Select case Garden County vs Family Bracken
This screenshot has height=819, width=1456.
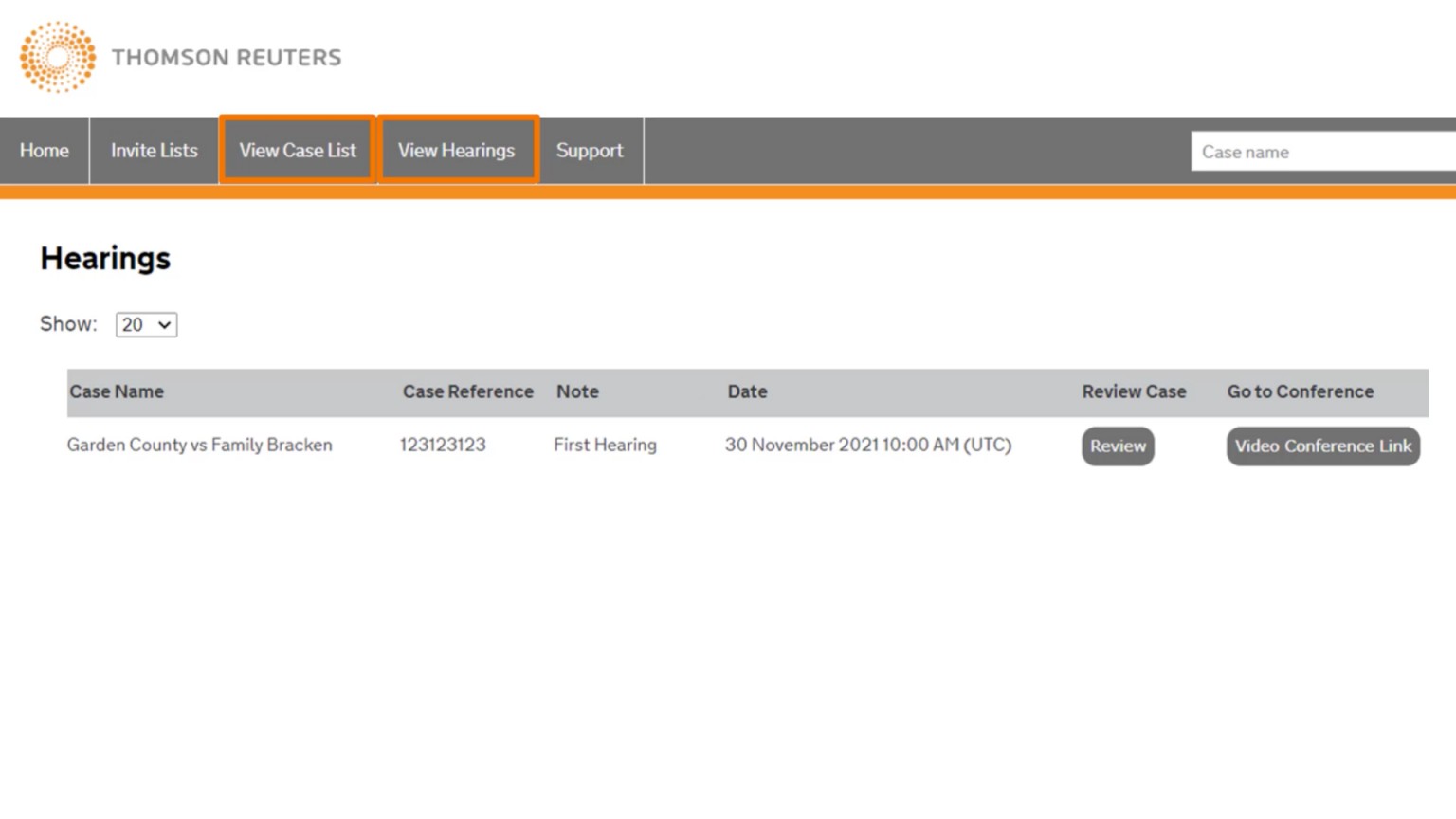(199, 445)
